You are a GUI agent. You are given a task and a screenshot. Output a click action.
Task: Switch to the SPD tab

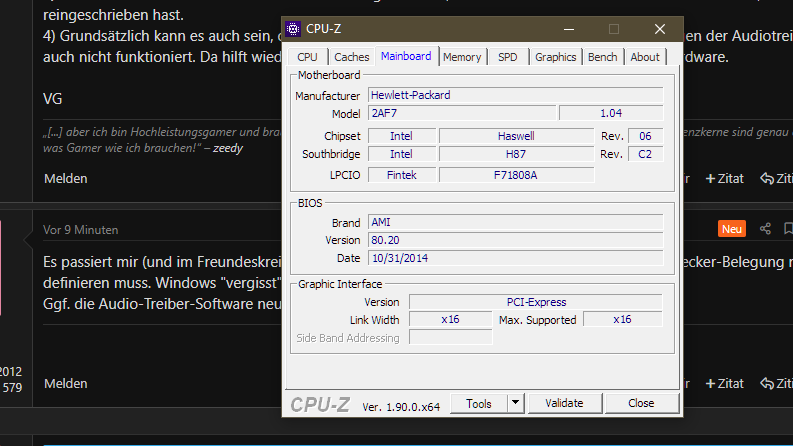click(x=508, y=57)
